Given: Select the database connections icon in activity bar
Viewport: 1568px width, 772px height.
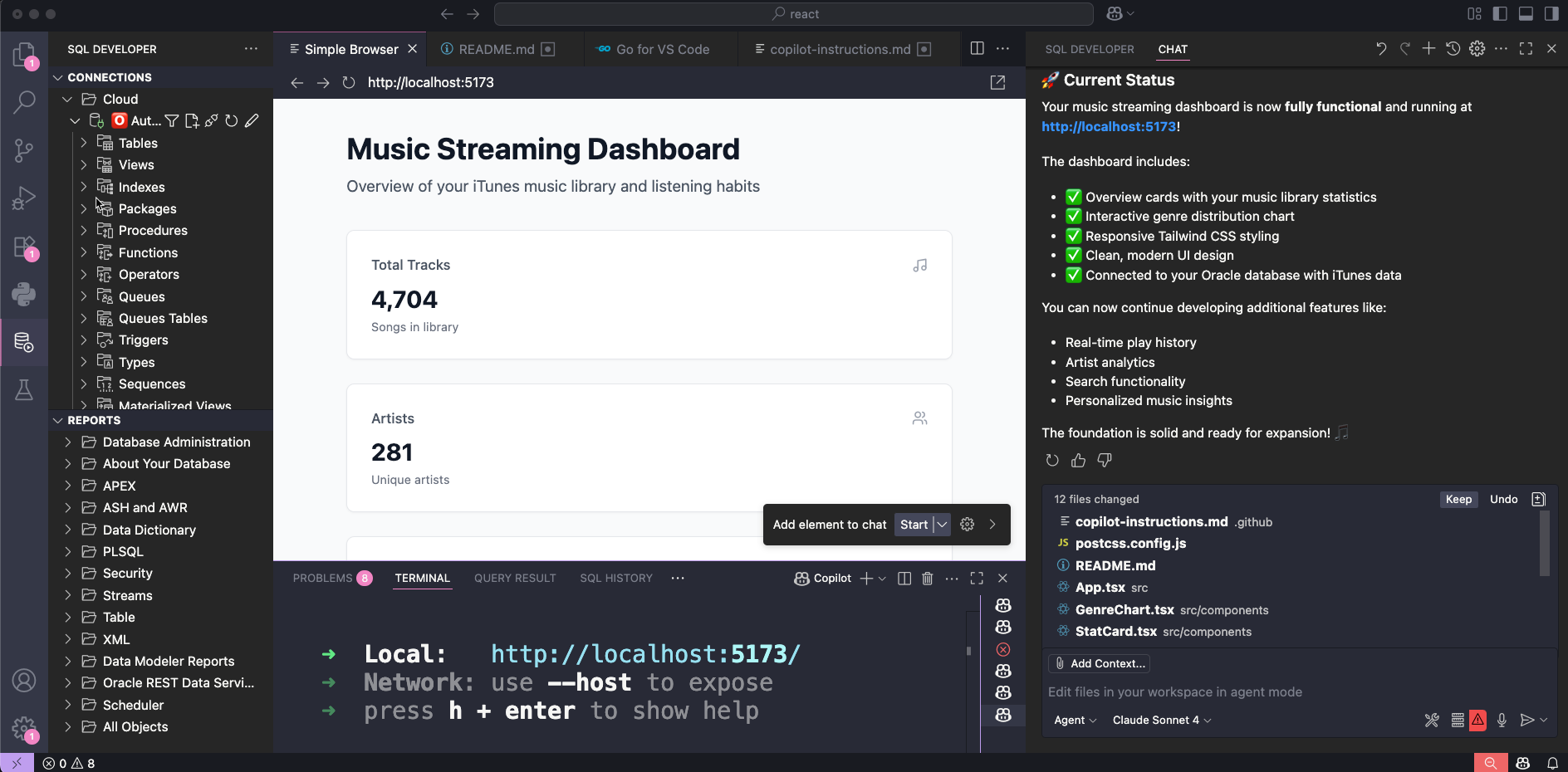Looking at the screenshot, I should (24, 342).
